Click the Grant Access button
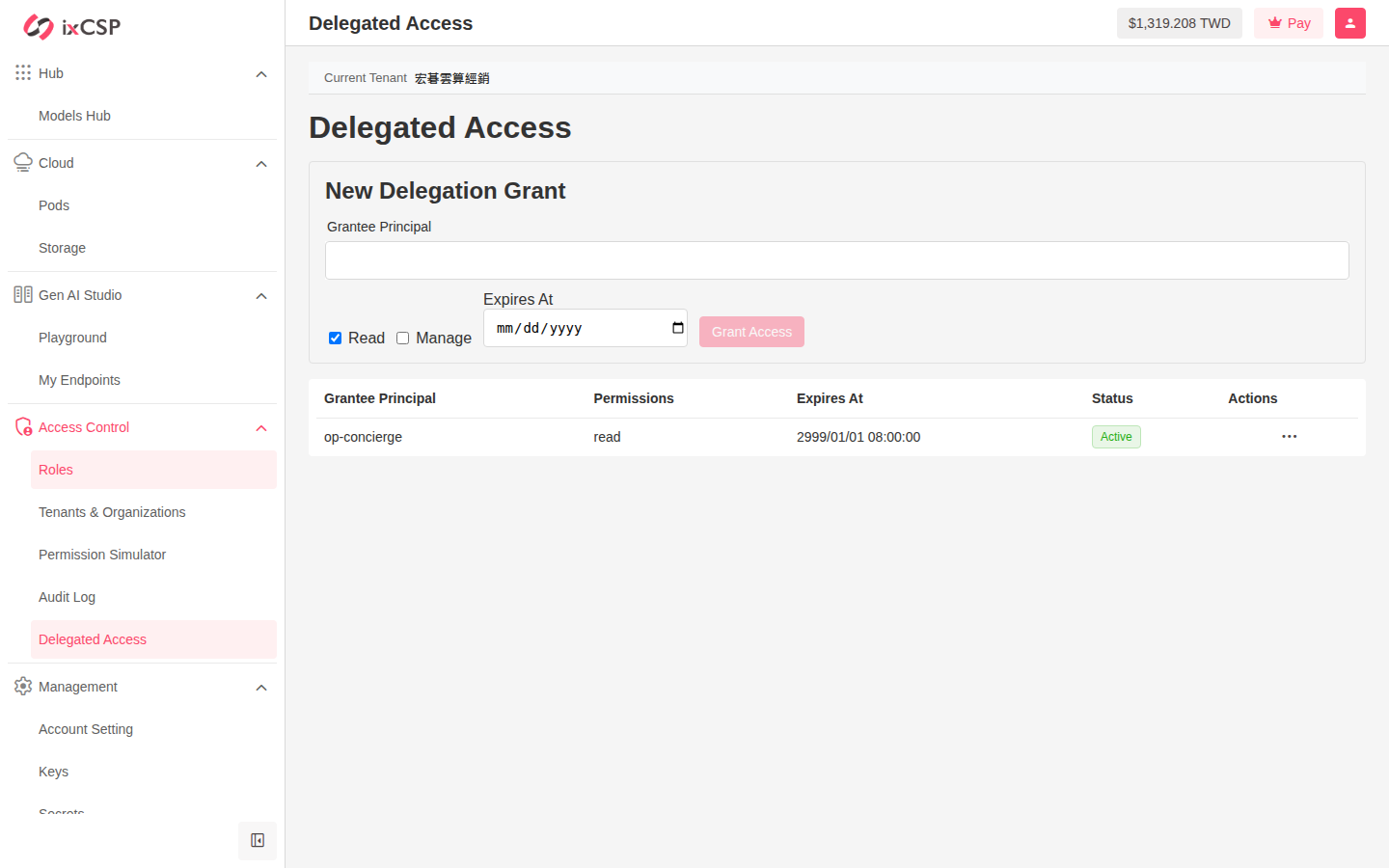The width and height of the screenshot is (1389, 868). coord(751,332)
